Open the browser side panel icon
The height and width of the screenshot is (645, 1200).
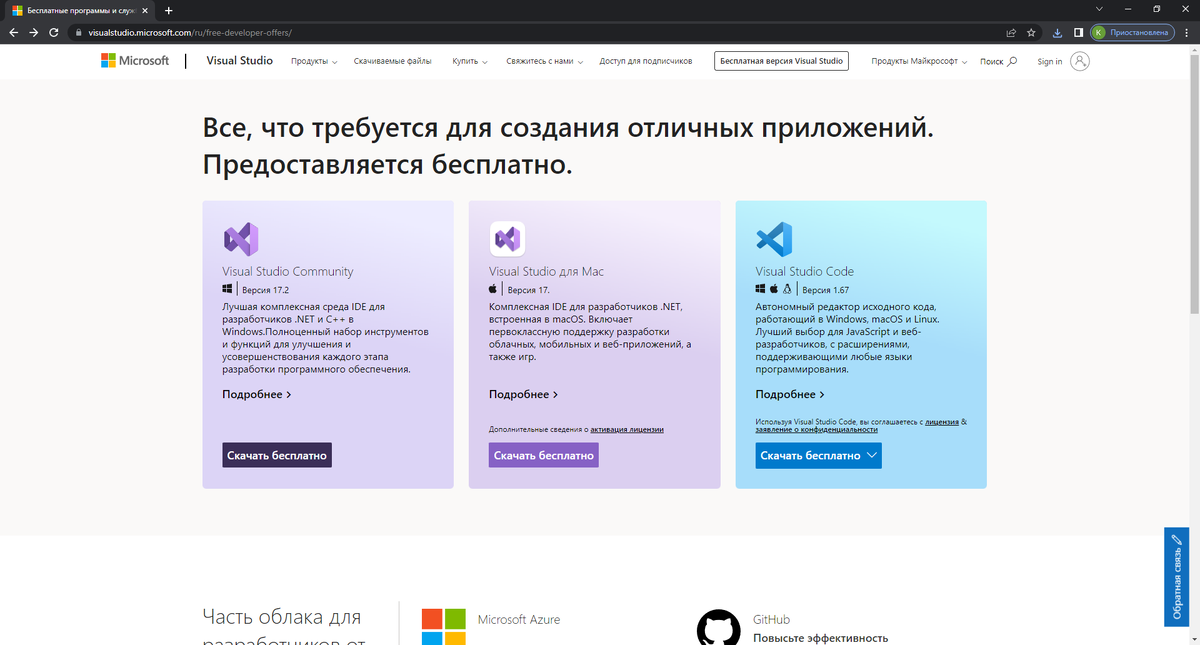tap(1078, 32)
